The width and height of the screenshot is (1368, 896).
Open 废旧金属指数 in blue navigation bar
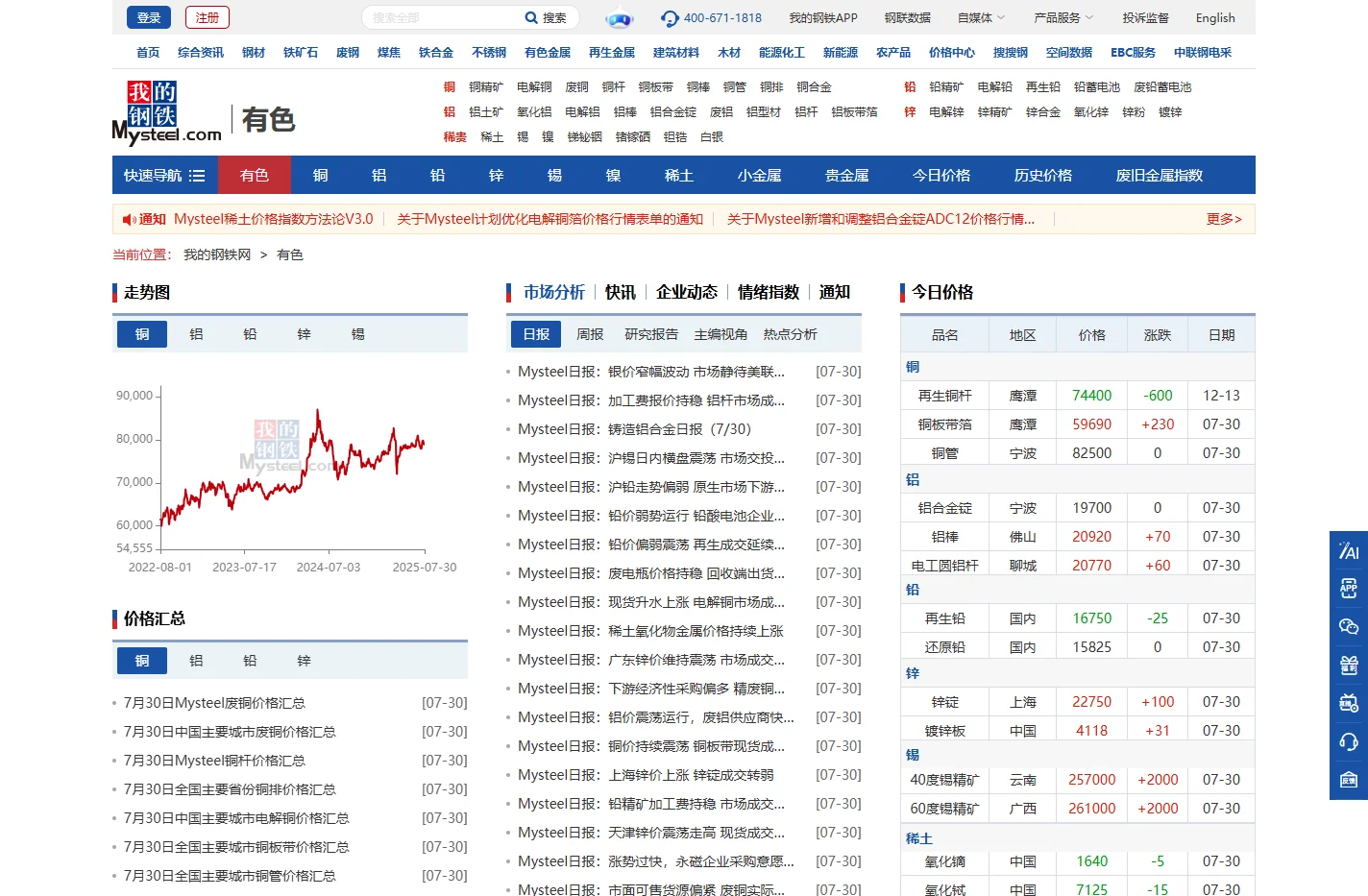1159,175
